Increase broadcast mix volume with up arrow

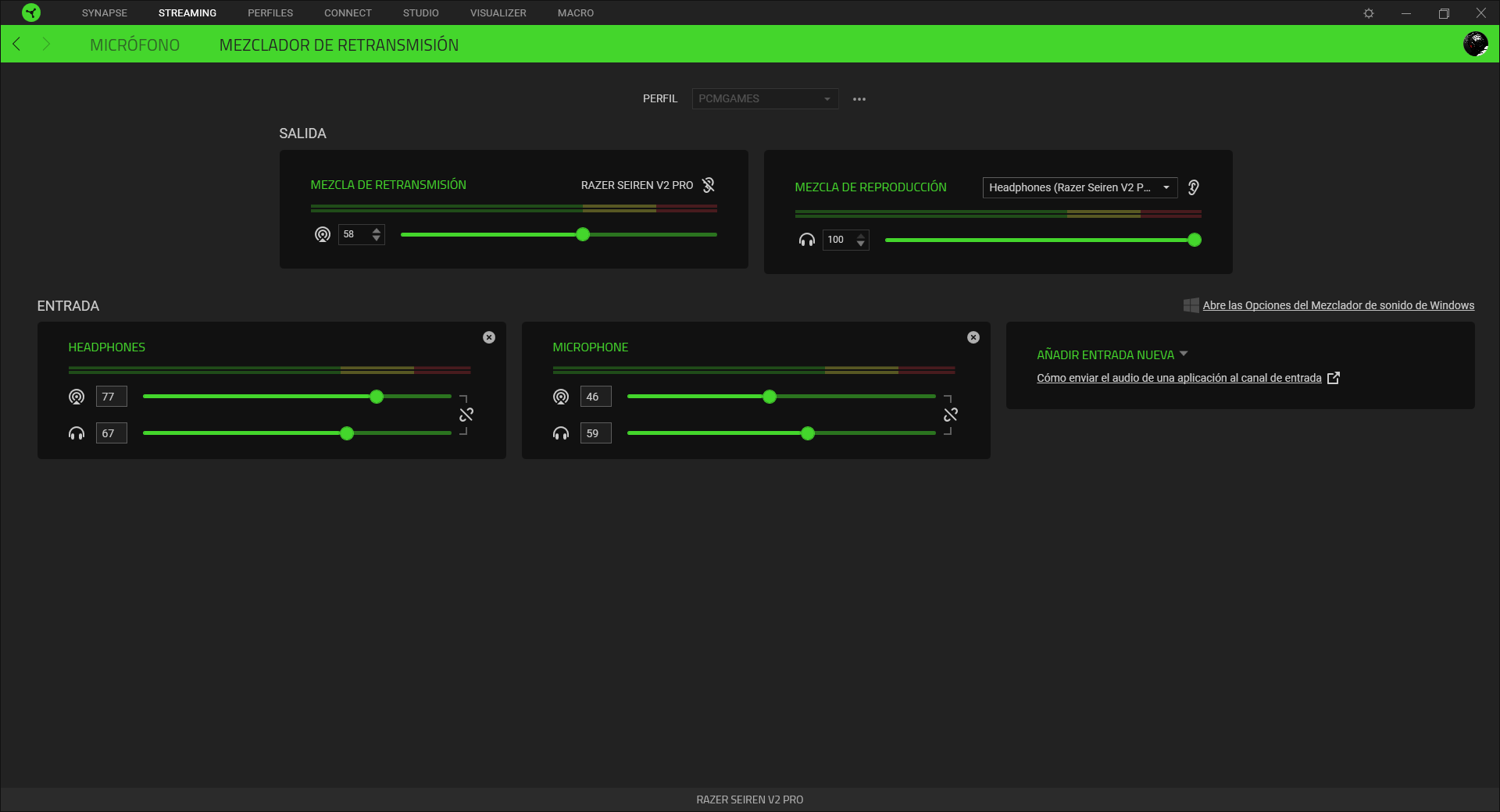tap(377, 230)
